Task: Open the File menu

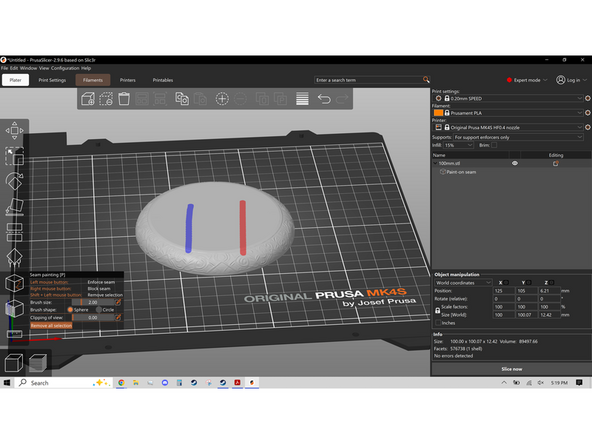Action: (4, 68)
